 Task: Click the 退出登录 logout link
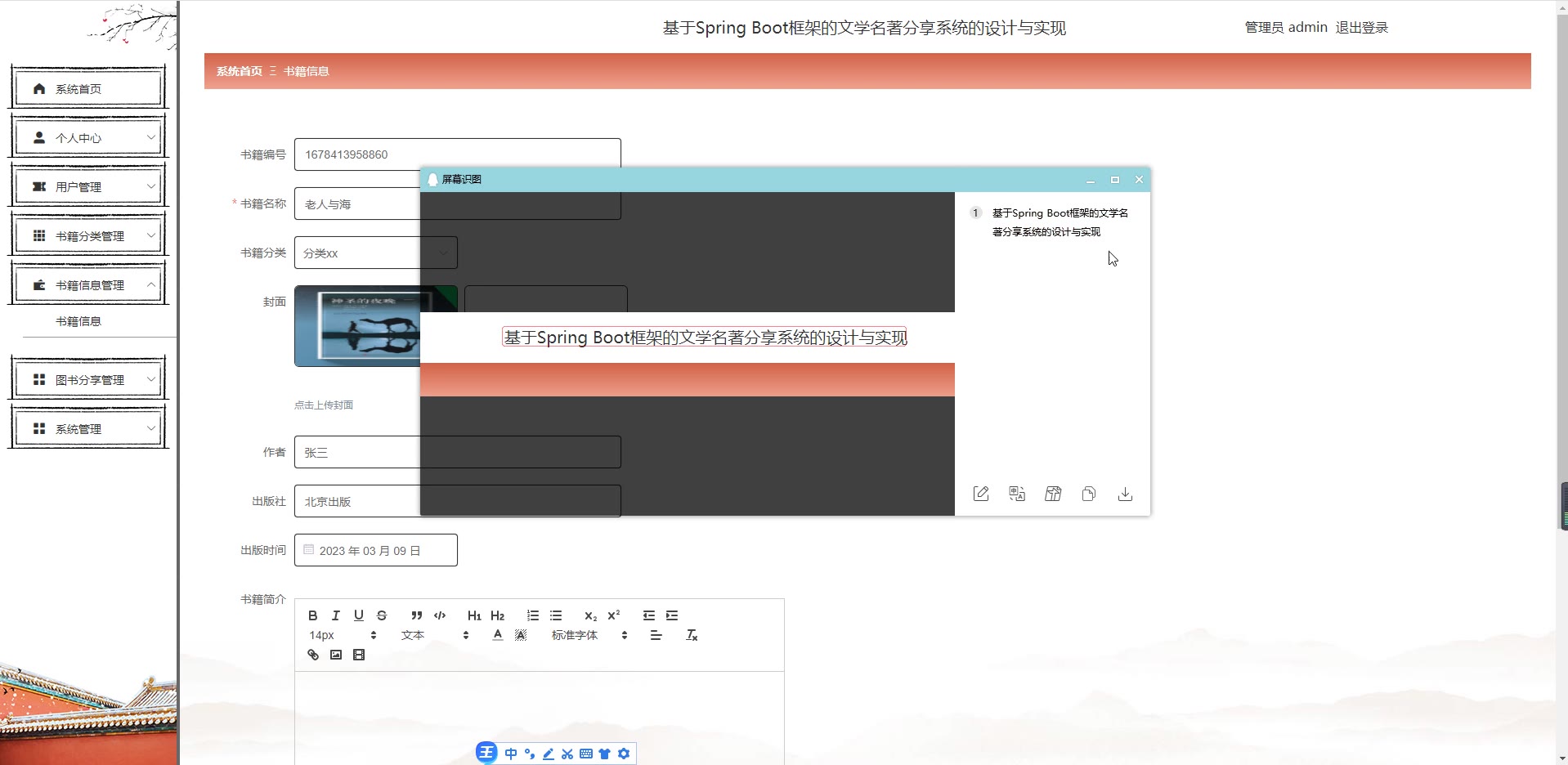coord(1362,27)
